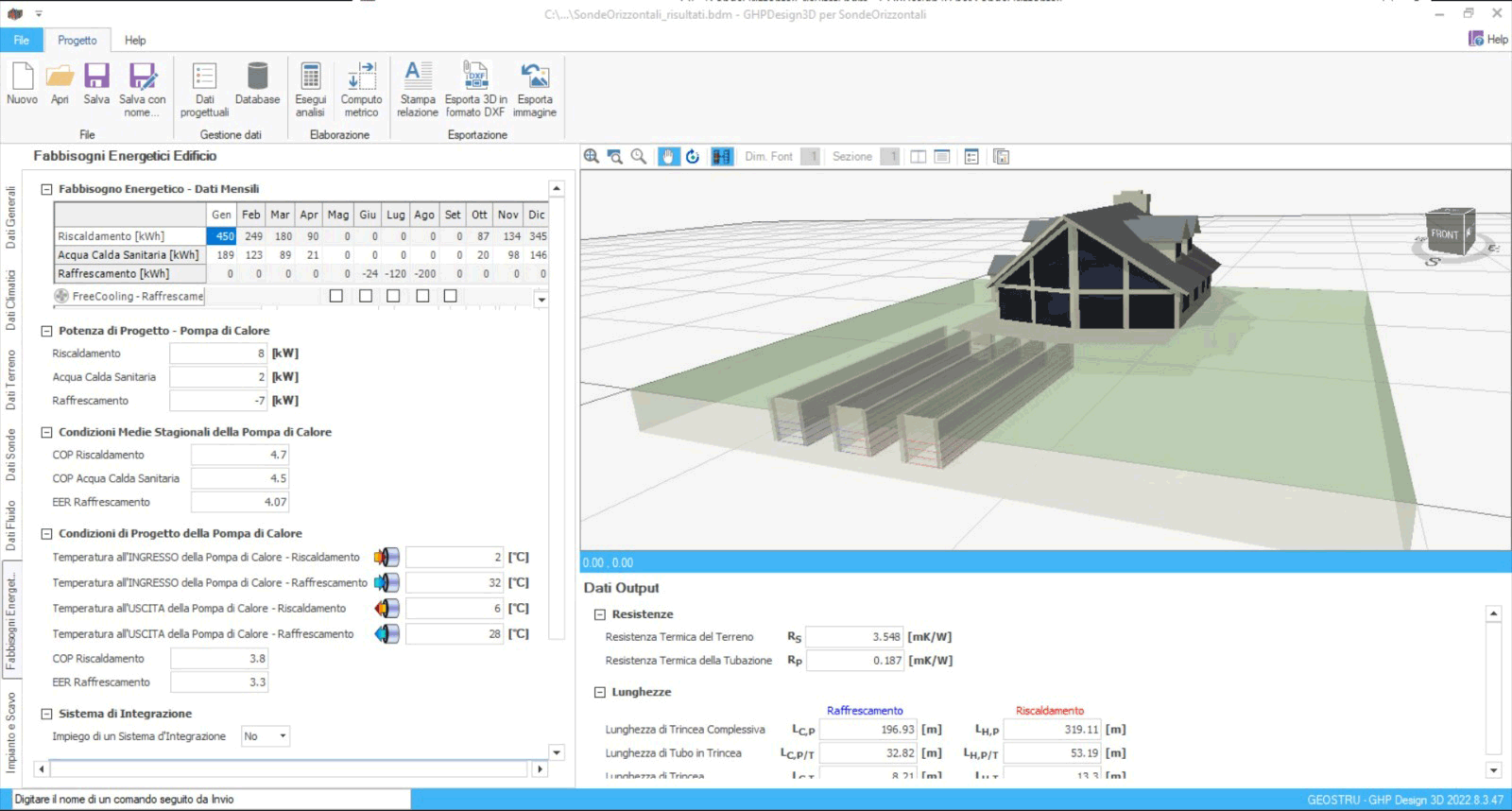1512x811 pixels.
Task: Open the Database tool
Action: [x=257, y=78]
